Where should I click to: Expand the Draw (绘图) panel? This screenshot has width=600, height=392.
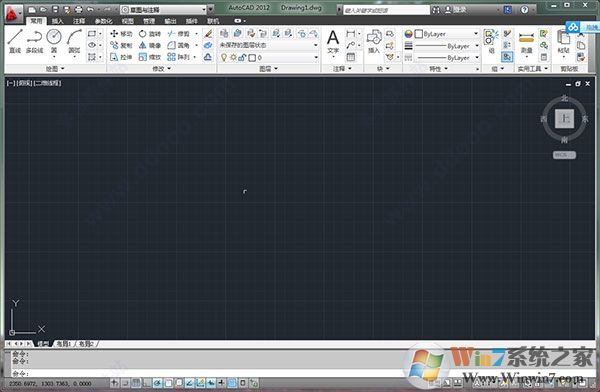pyautogui.click(x=55, y=69)
